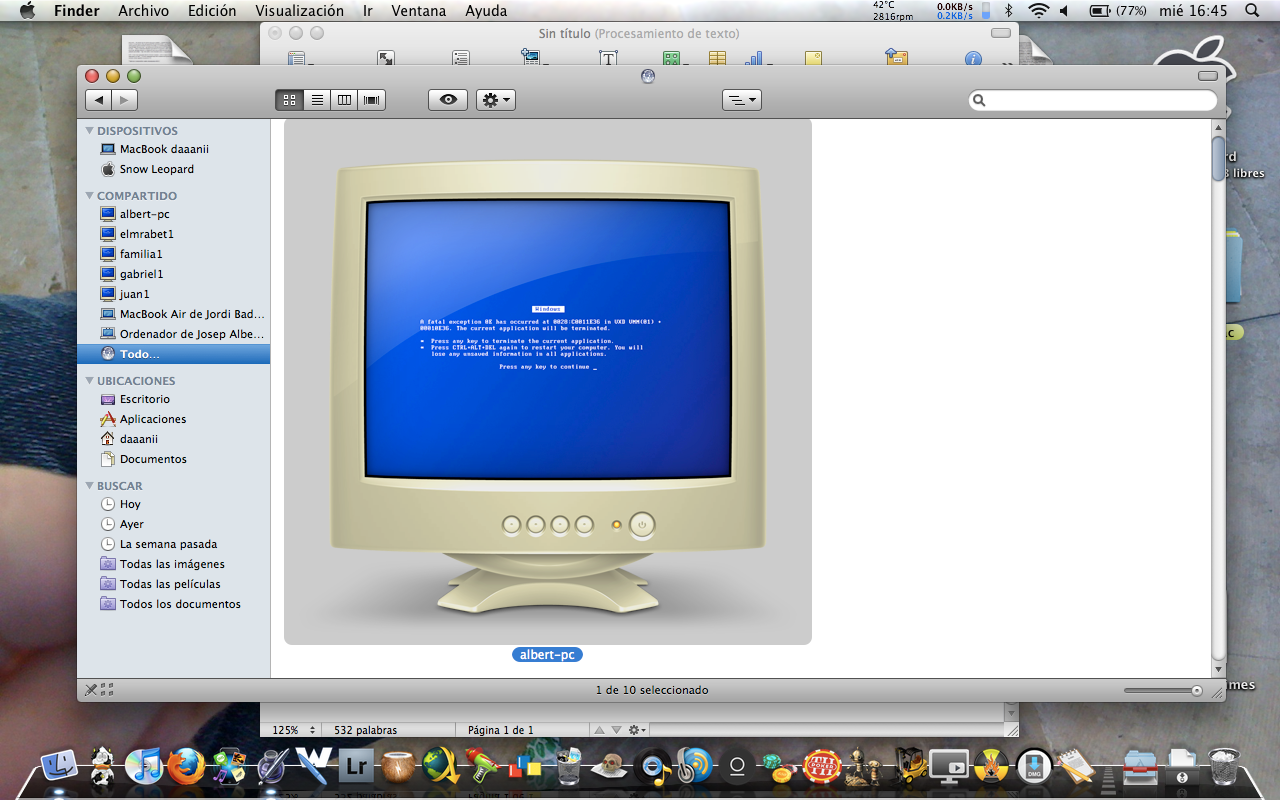Select the albert-pc blue screen monitor icon
Image resolution: width=1280 pixels, height=800 pixels.
click(547, 380)
